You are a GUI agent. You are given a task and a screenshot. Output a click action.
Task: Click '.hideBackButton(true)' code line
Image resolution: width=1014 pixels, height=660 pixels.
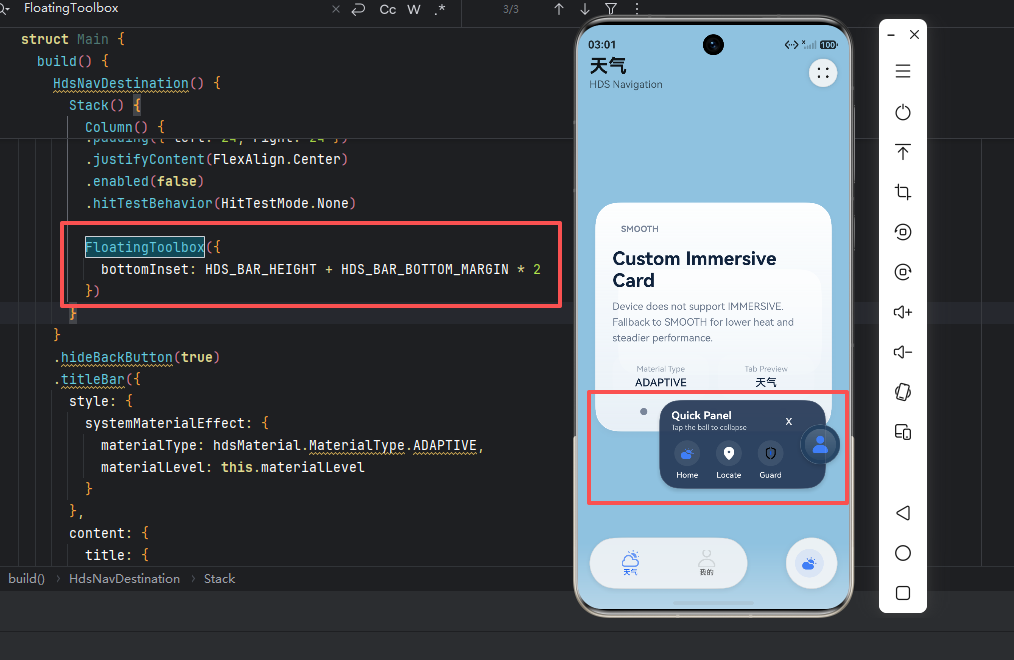[136, 357]
